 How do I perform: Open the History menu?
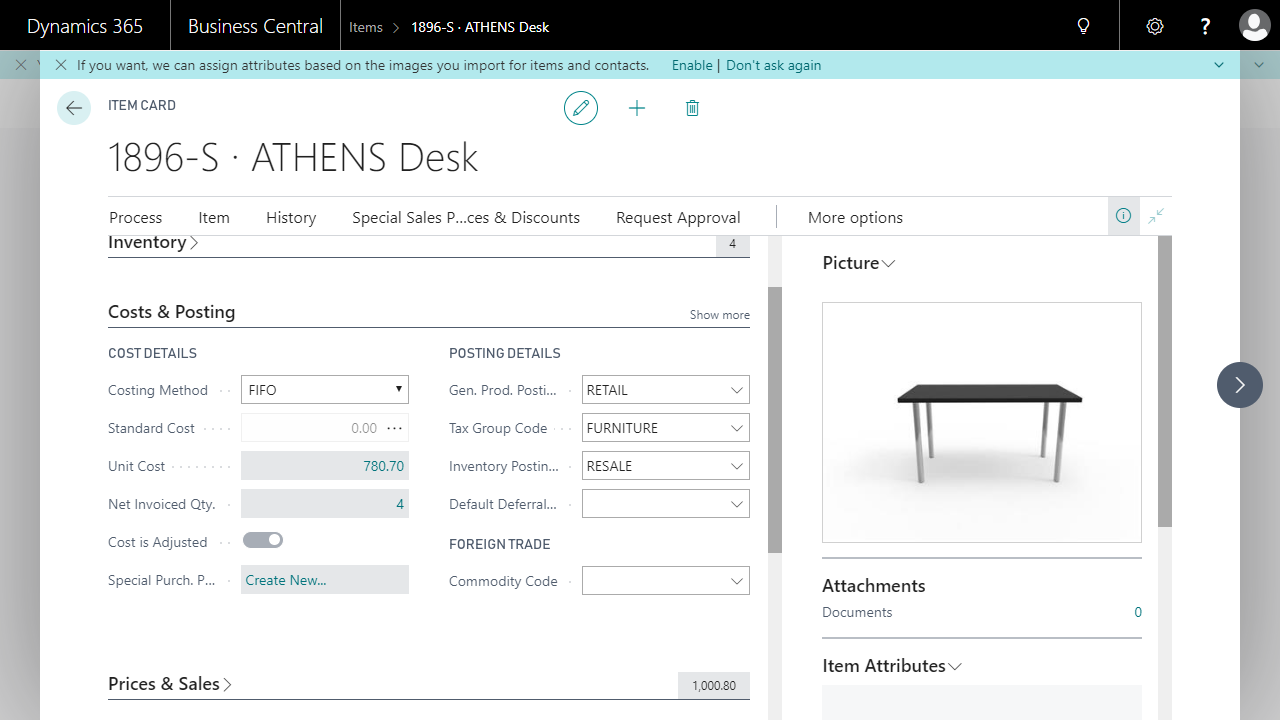291,217
